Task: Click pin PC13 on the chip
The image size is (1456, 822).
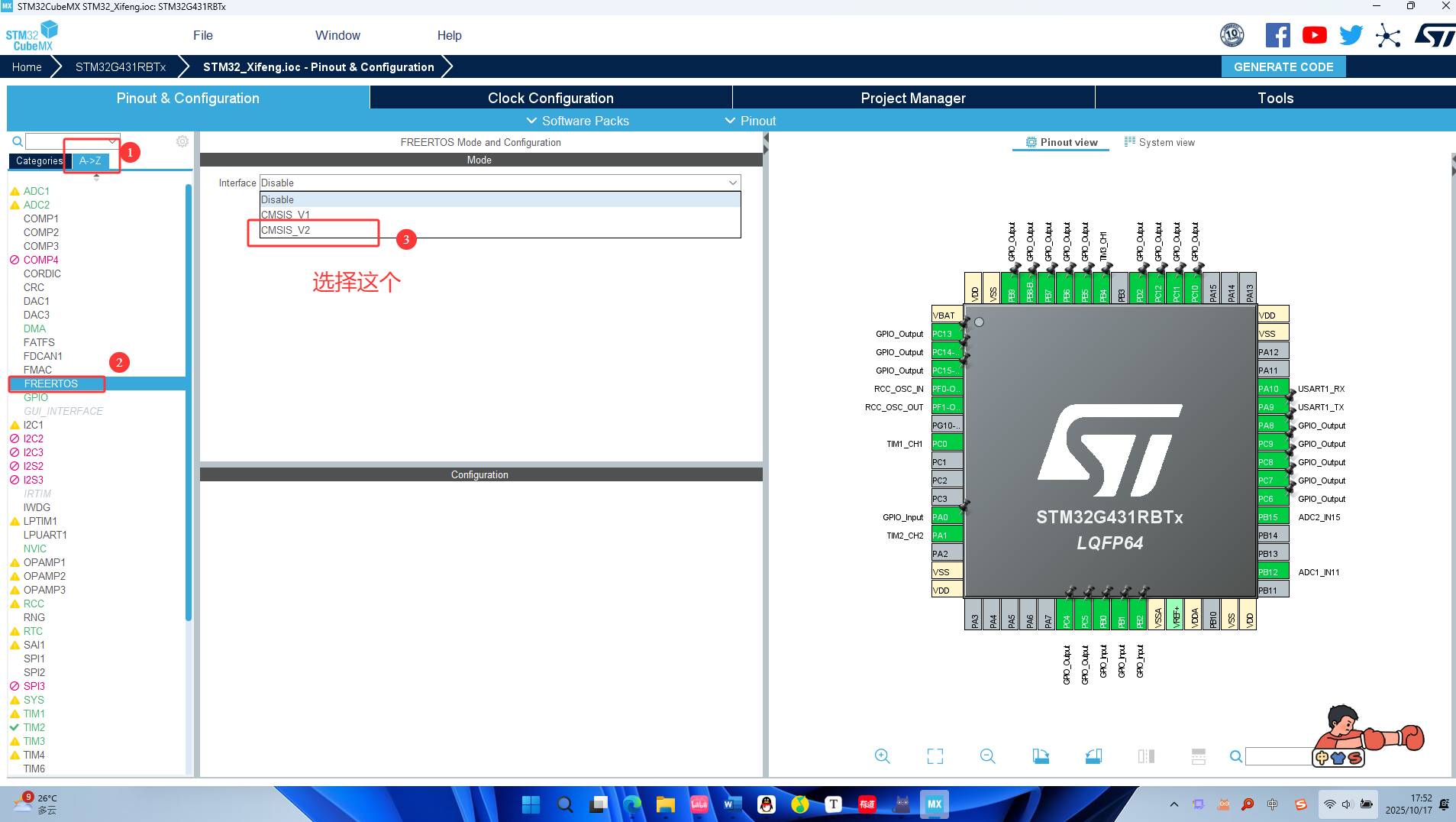Action: click(x=947, y=334)
